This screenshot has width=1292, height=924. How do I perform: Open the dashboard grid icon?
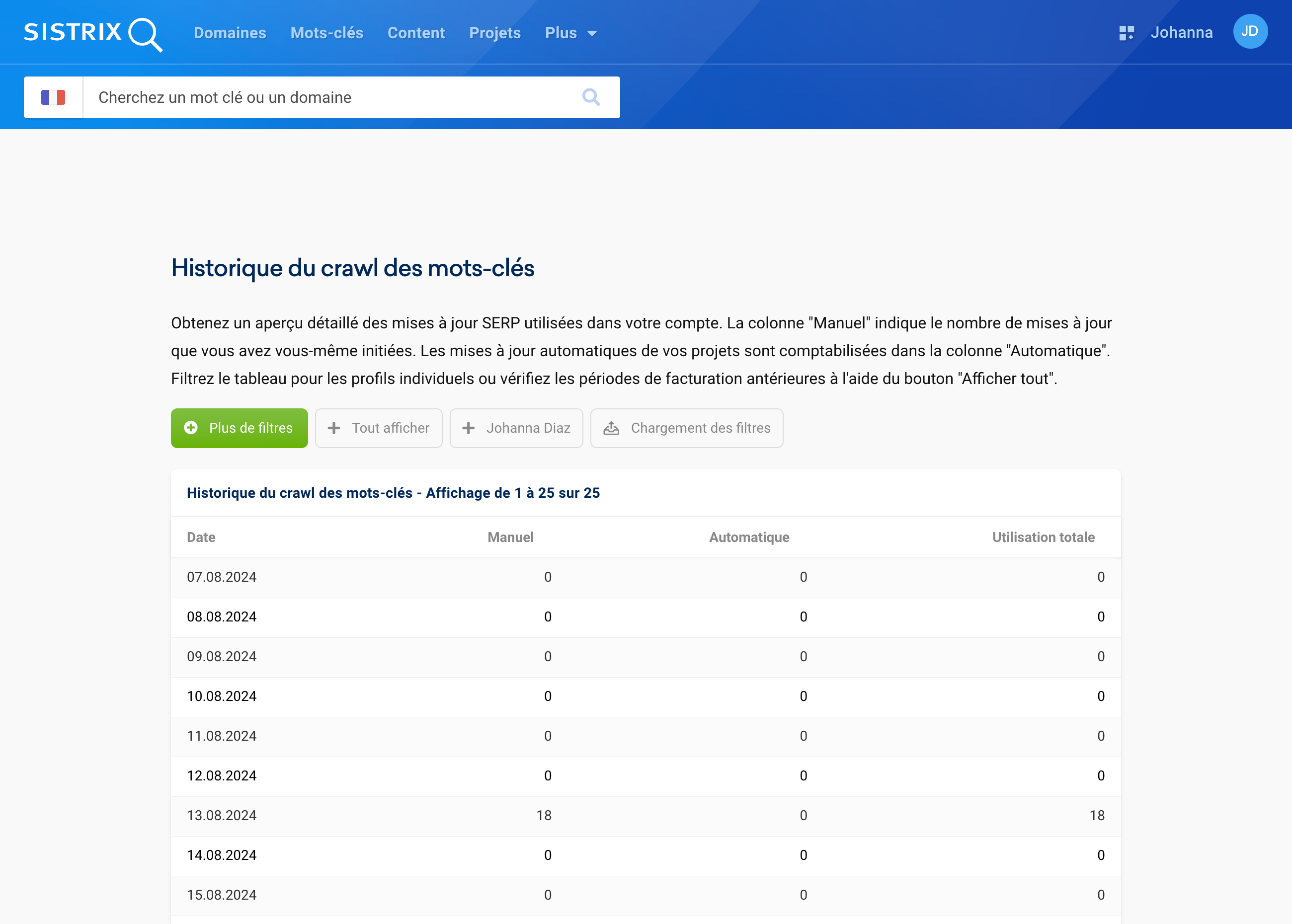click(1127, 33)
